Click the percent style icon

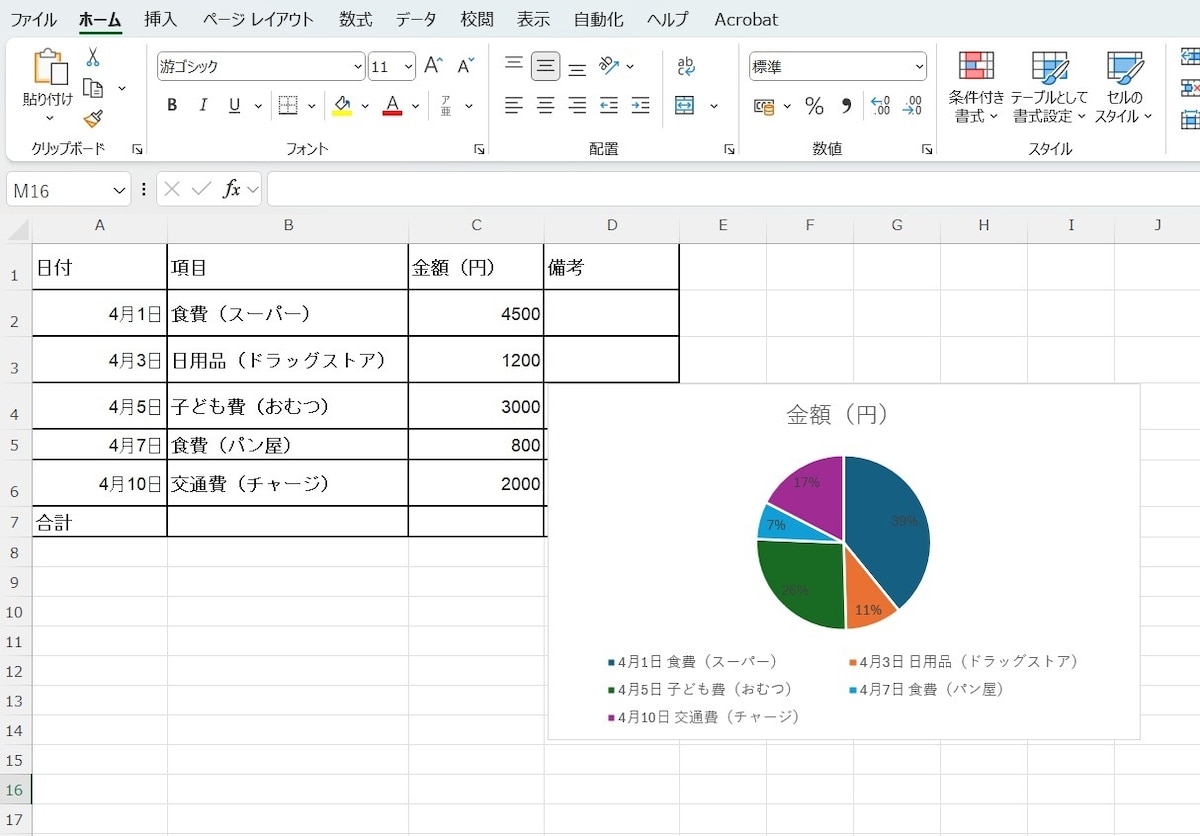(x=814, y=106)
